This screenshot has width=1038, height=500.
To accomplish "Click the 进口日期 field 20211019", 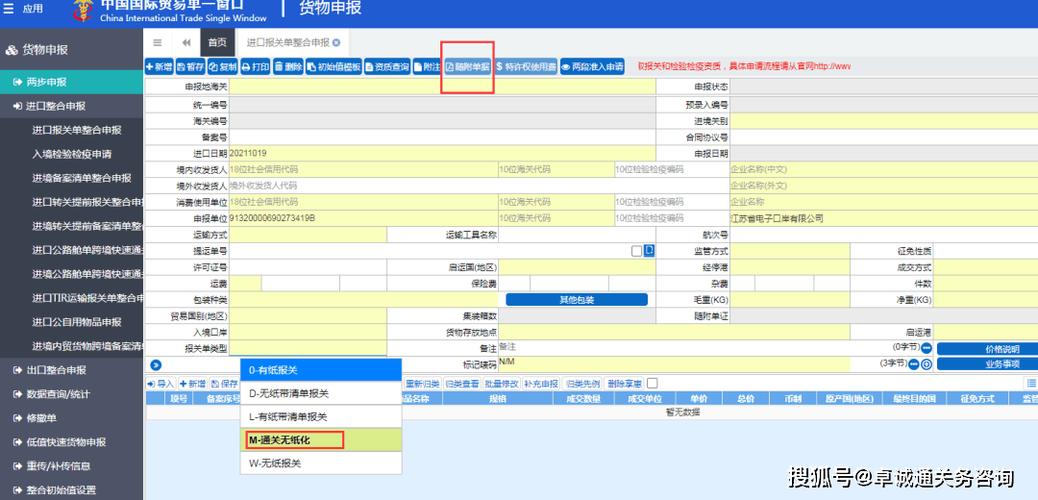I will 442,153.
